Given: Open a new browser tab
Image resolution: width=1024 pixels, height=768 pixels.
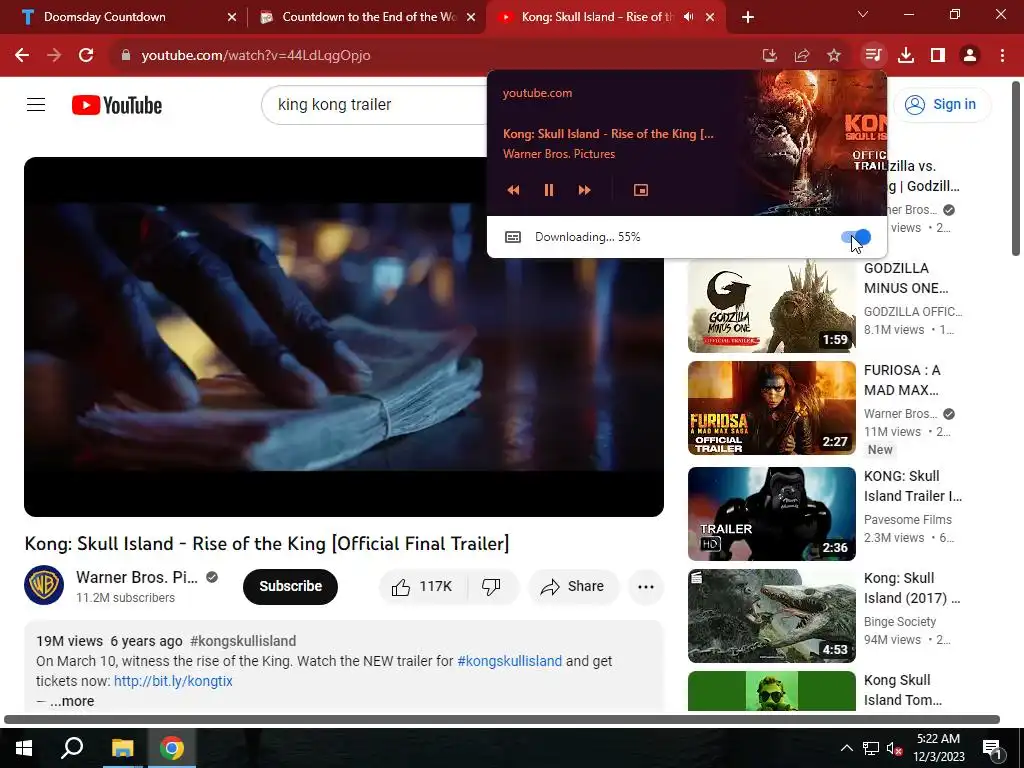Looking at the screenshot, I should 748,18.
